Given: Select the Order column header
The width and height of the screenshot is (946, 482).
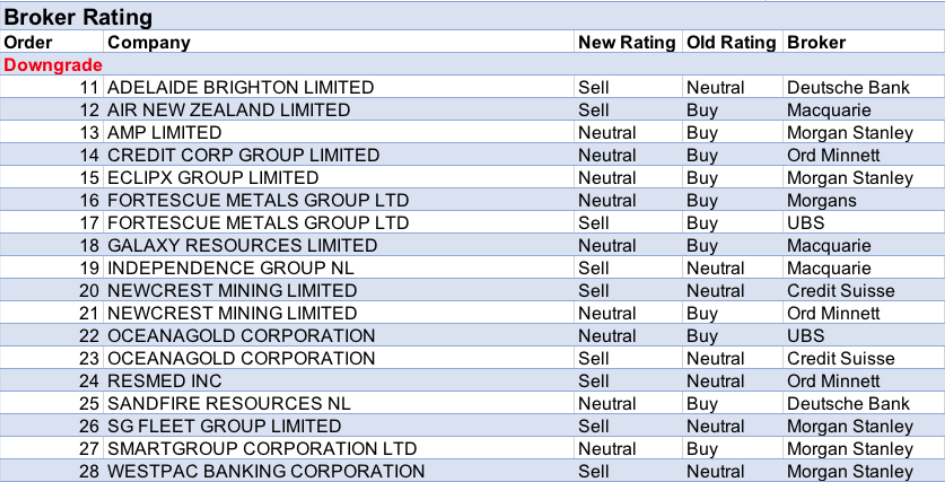Looking at the screenshot, I should (x=29, y=42).
